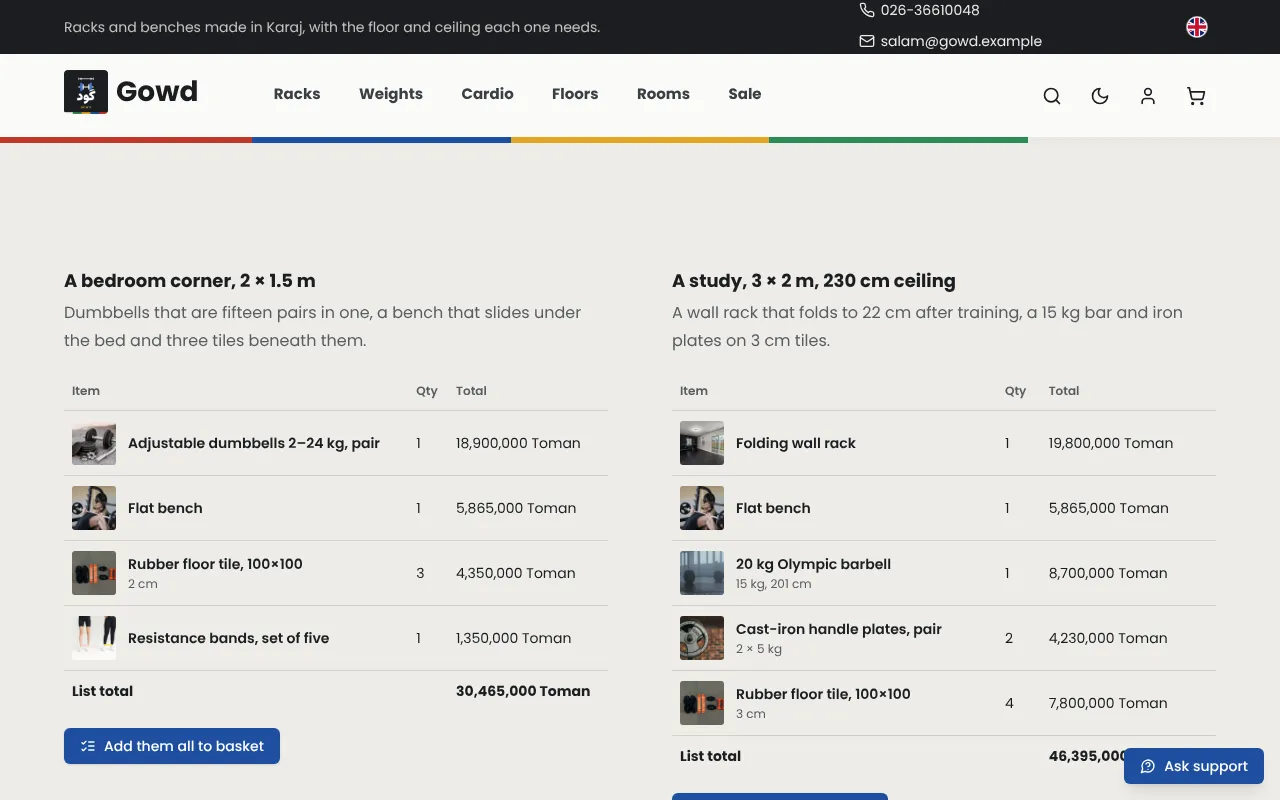
Task: Click Adjustable dumbbells 2–24 kg, pair
Action: click(254, 443)
